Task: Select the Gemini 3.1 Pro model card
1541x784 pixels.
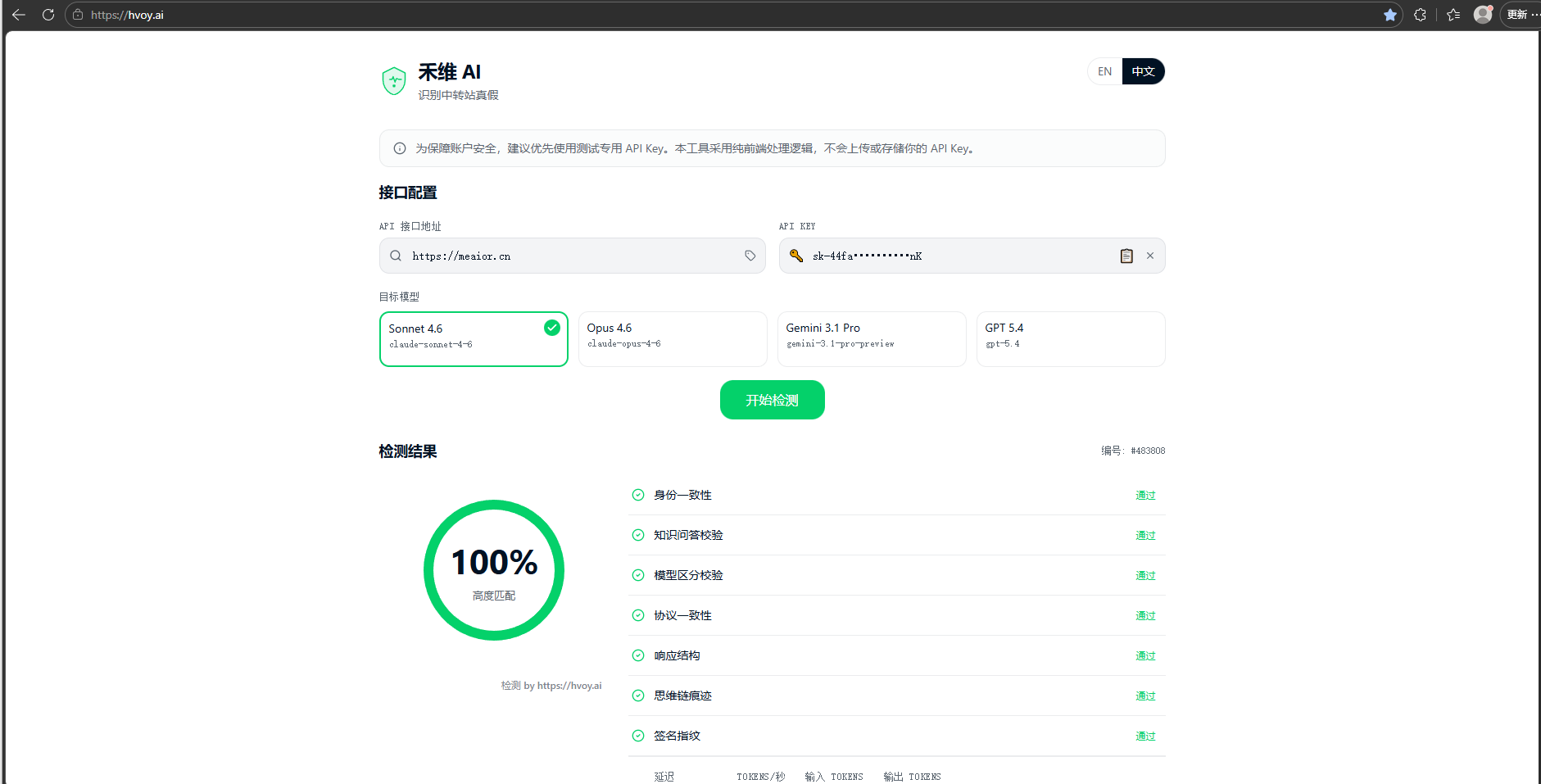Action: pos(871,338)
